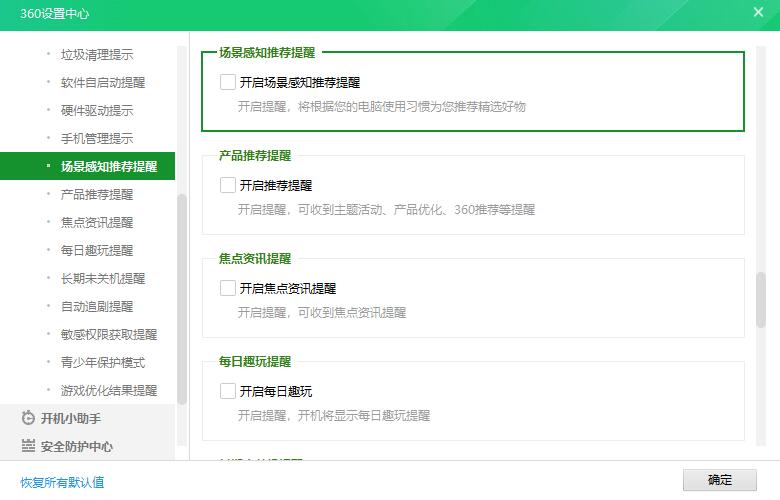Click the 产品推荐提醒 section heading
This screenshot has height=500, width=780.
pos(255,155)
